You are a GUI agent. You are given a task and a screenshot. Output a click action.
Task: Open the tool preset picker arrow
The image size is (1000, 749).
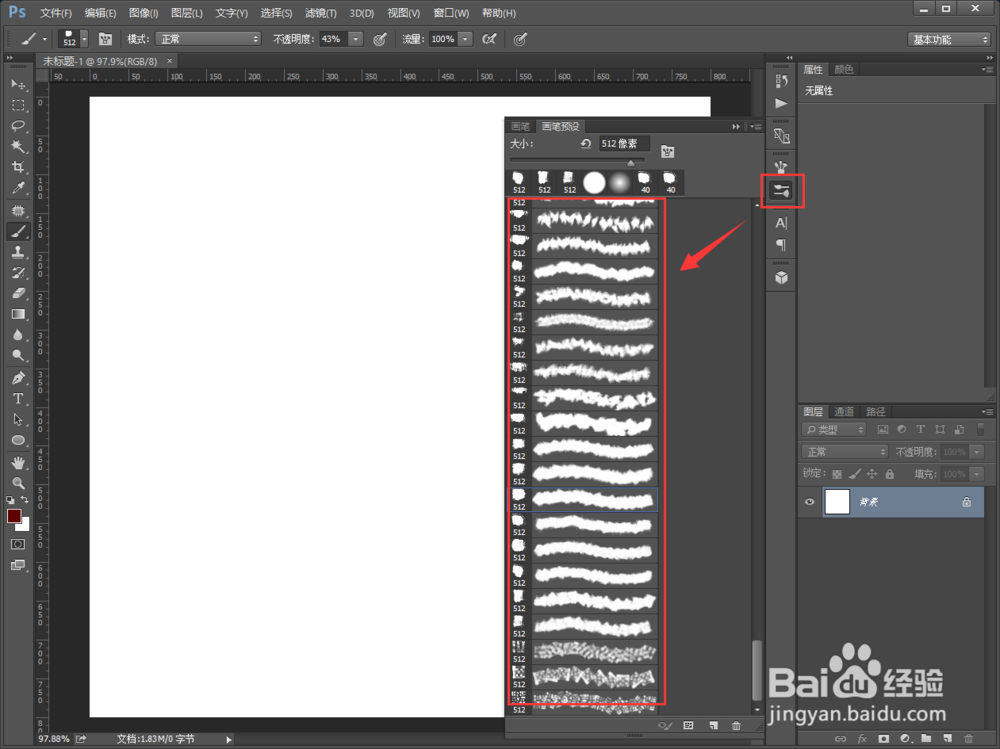pos(45,39)
